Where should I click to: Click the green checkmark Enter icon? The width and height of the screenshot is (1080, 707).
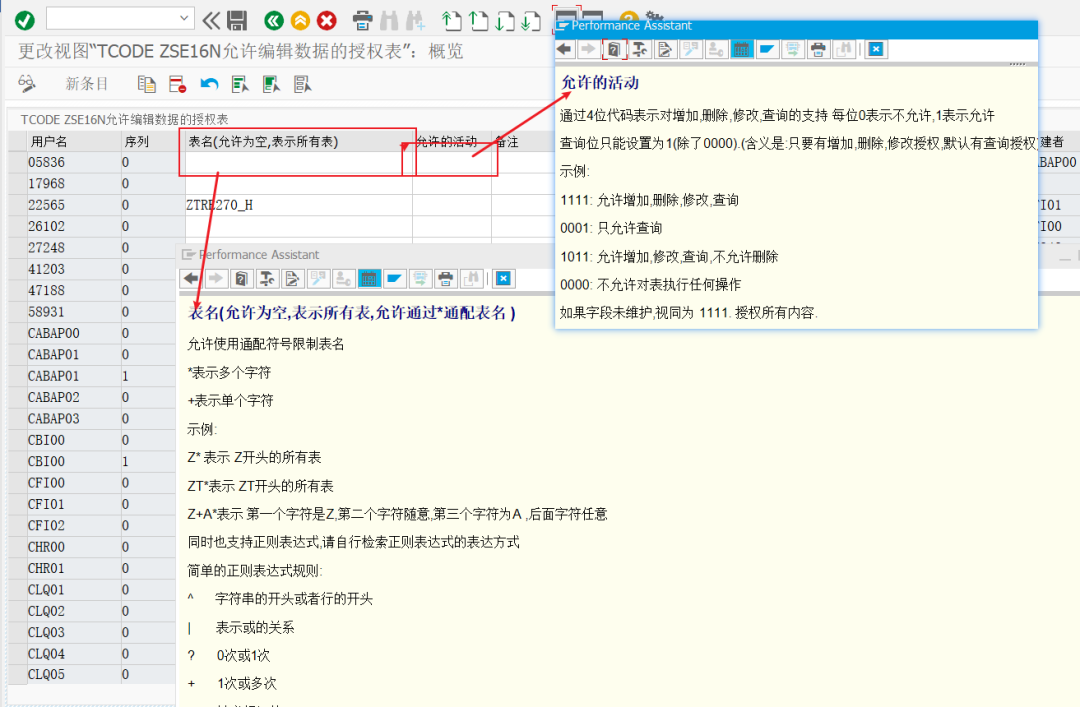click(x=25, y=20)
